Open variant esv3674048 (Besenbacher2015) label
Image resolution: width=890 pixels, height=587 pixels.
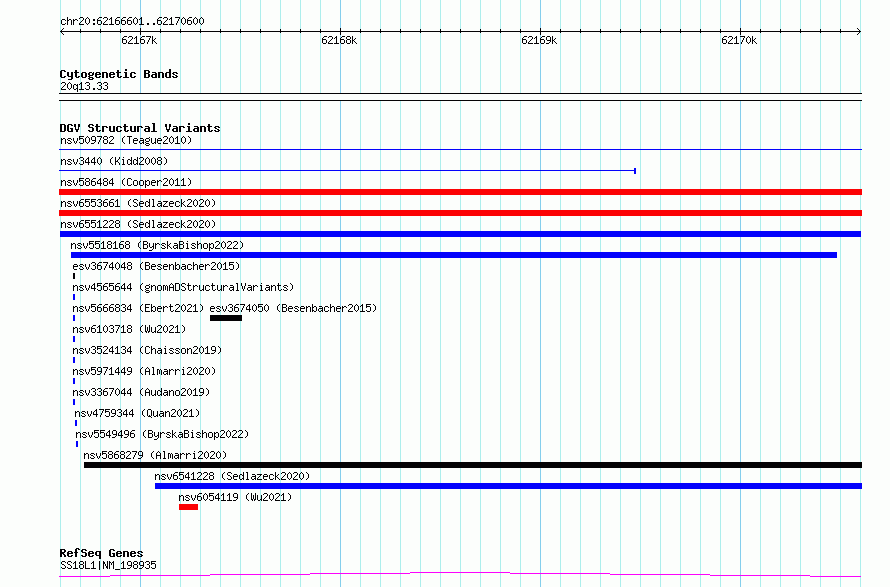[156, 266]
